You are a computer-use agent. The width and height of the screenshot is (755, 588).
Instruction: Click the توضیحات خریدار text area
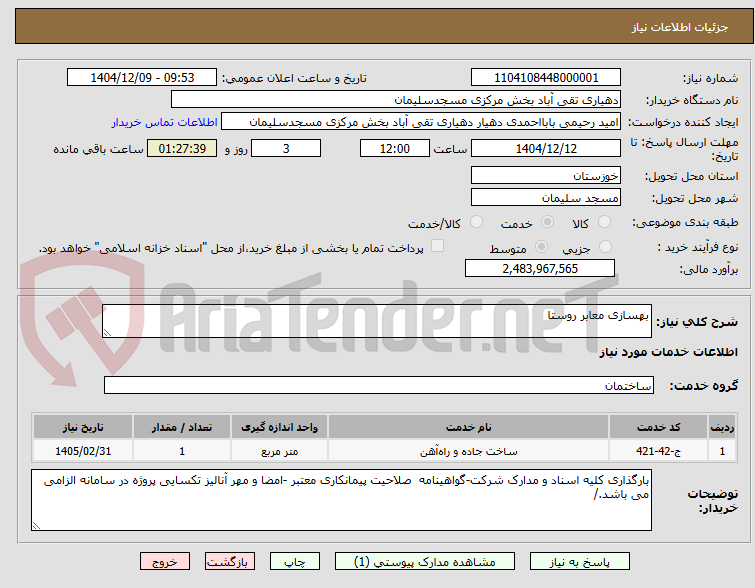[341, 500]
